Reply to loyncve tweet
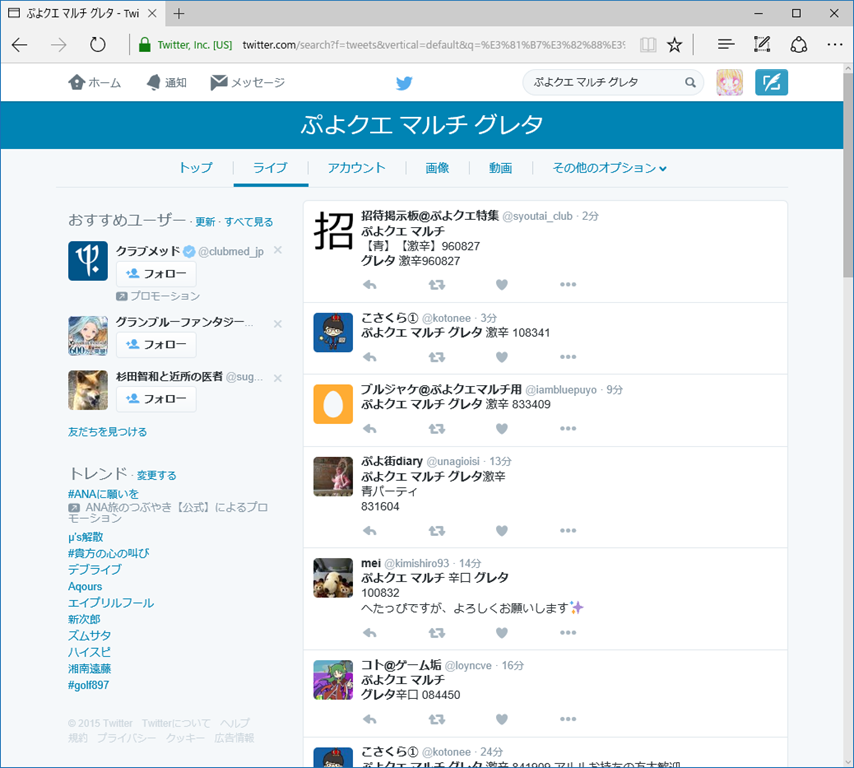Screen dimensions: 854x768 pos(370,719)
